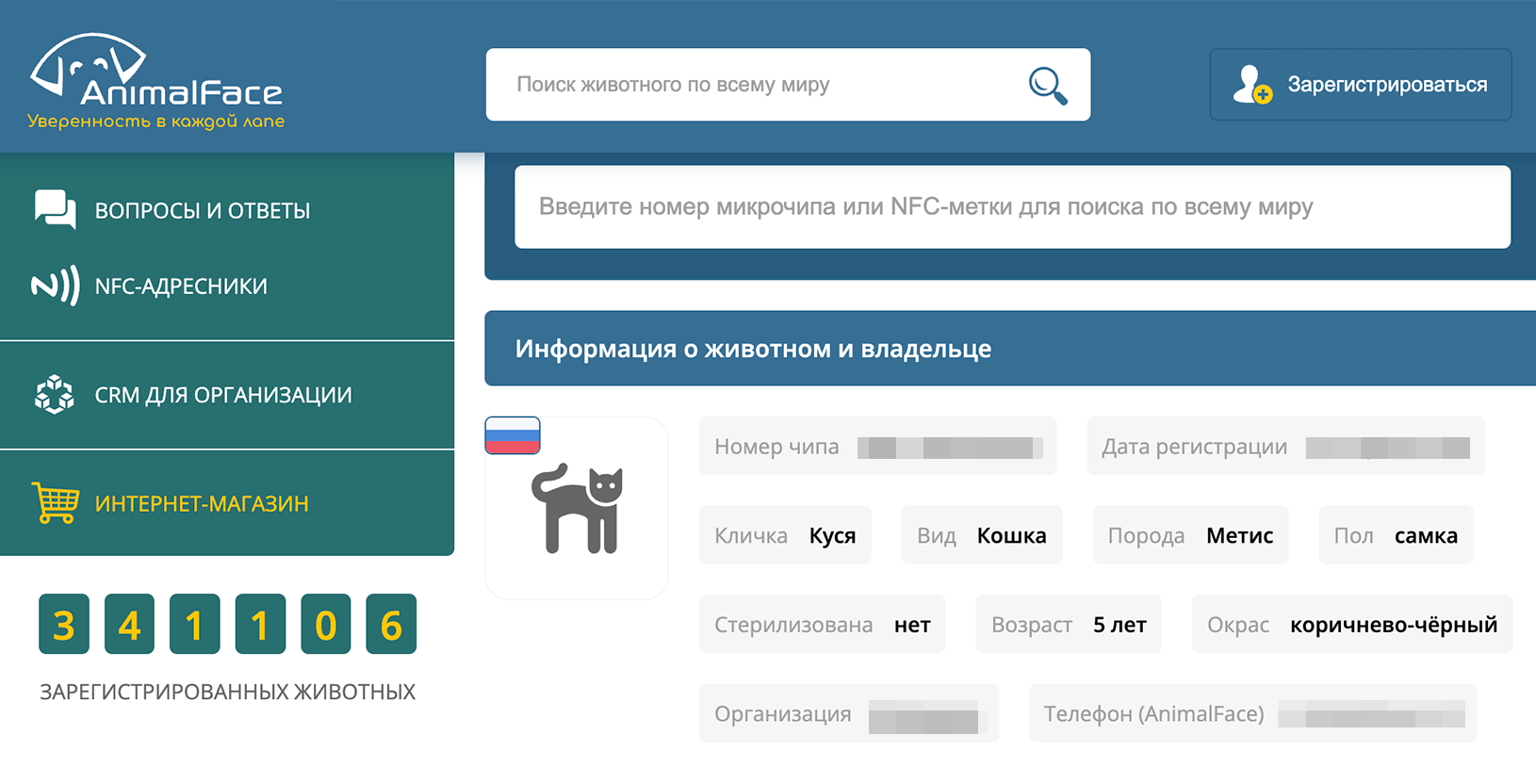Click the NFC waves icon
Image resolution: width=1536 pixels, height=784 pixels.
pos(56,286)
